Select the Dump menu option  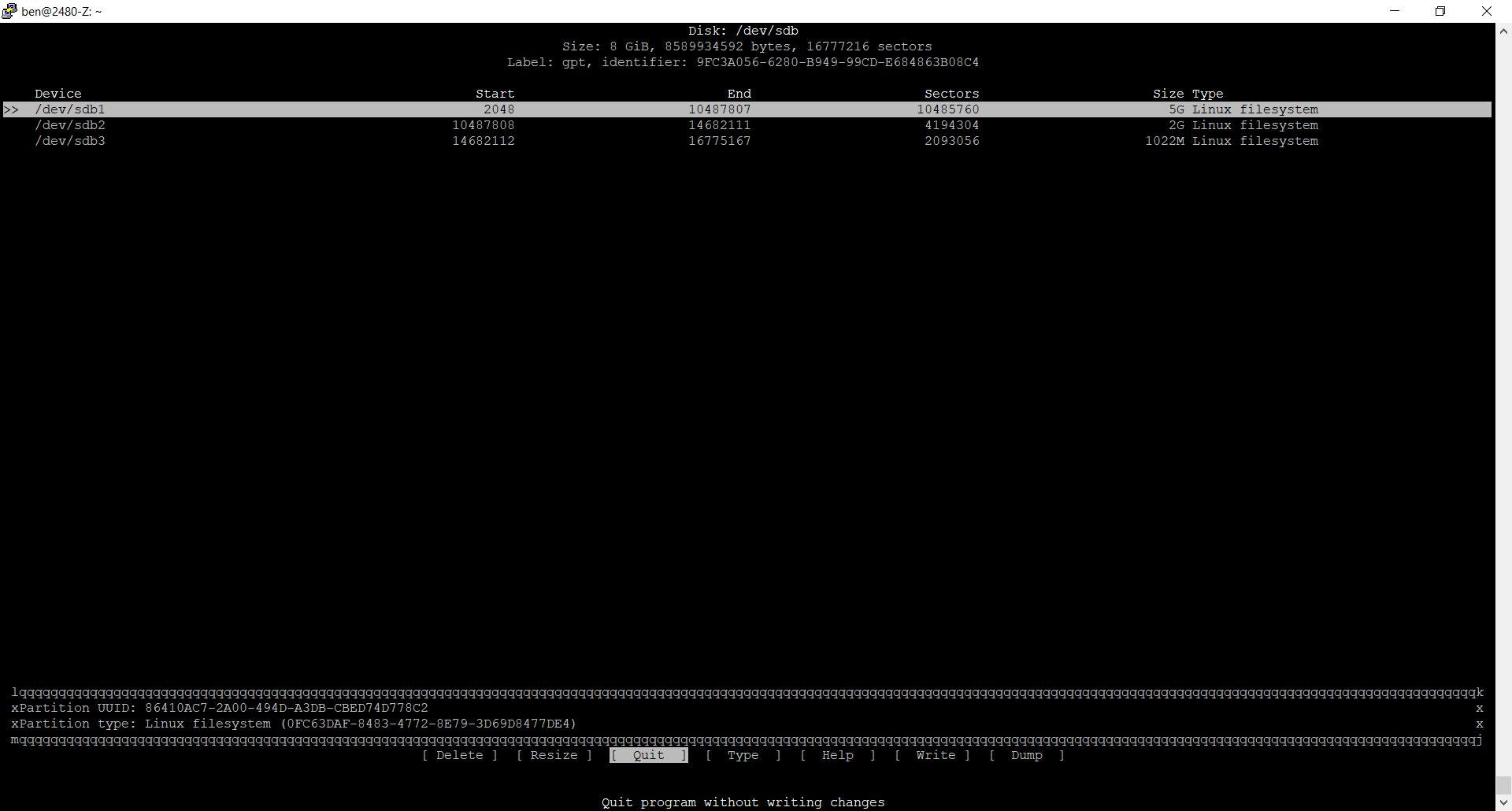tap(1026, 755)
